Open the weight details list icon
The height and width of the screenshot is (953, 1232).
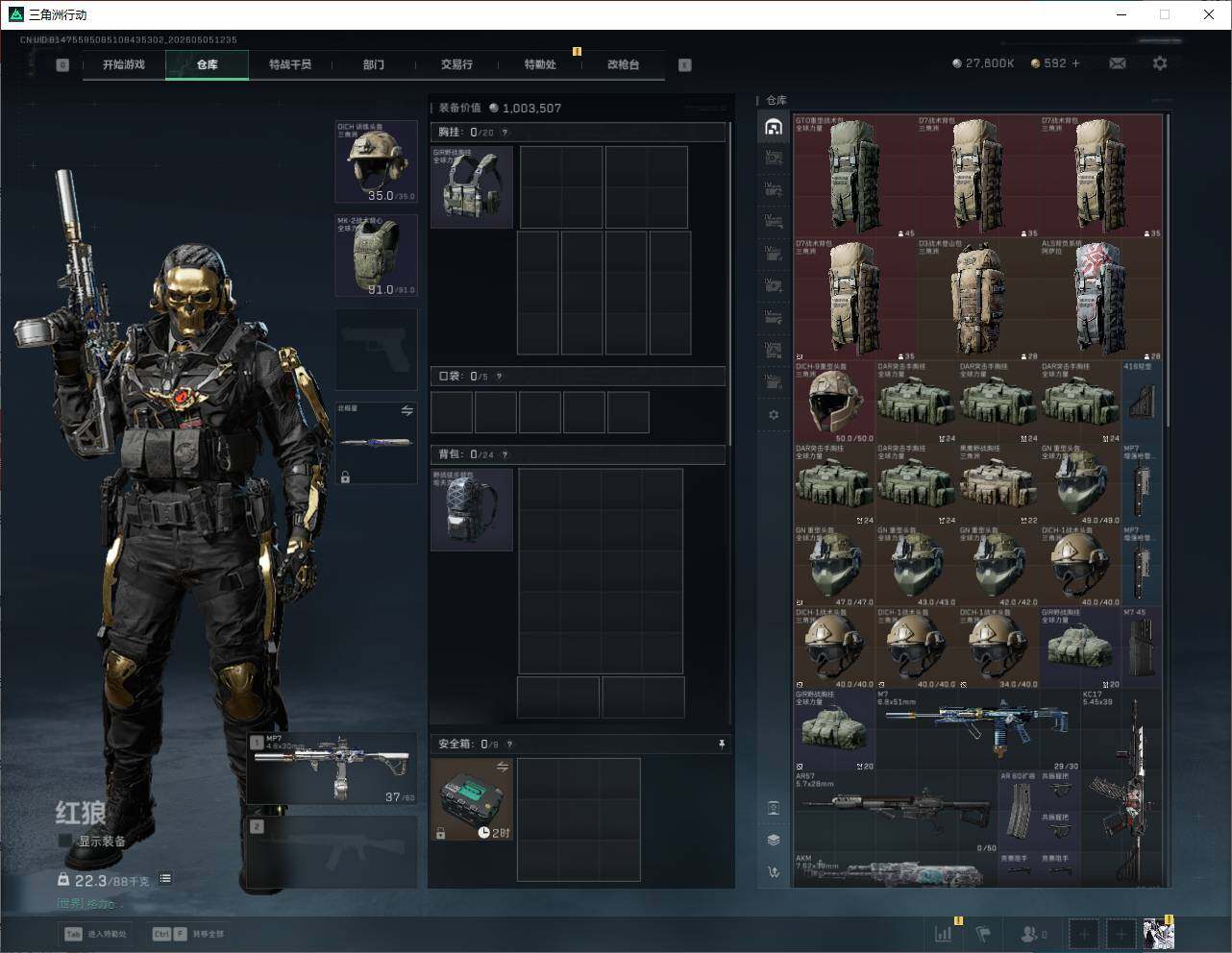point(165,879)
